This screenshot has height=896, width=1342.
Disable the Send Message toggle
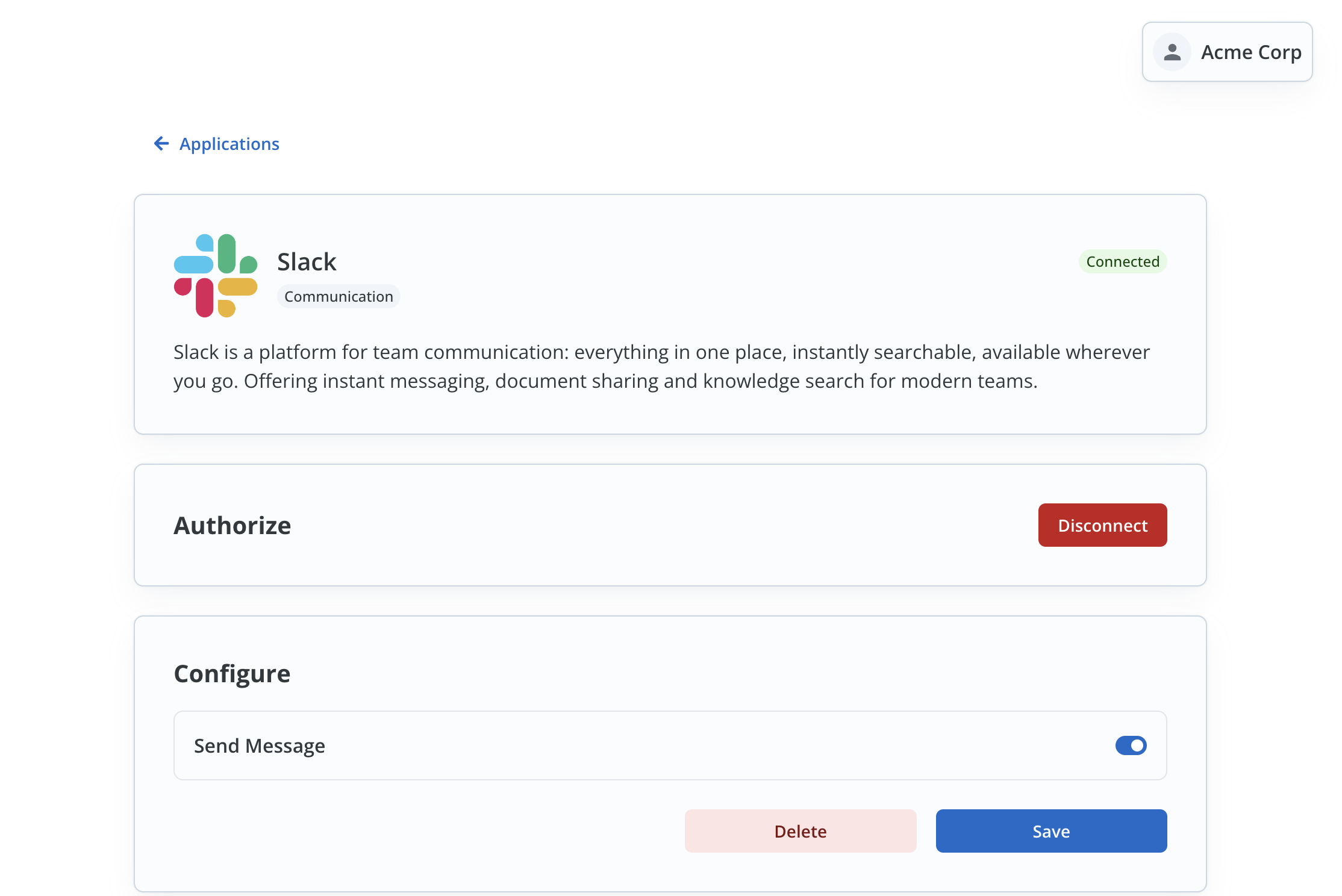[1131, 745]
